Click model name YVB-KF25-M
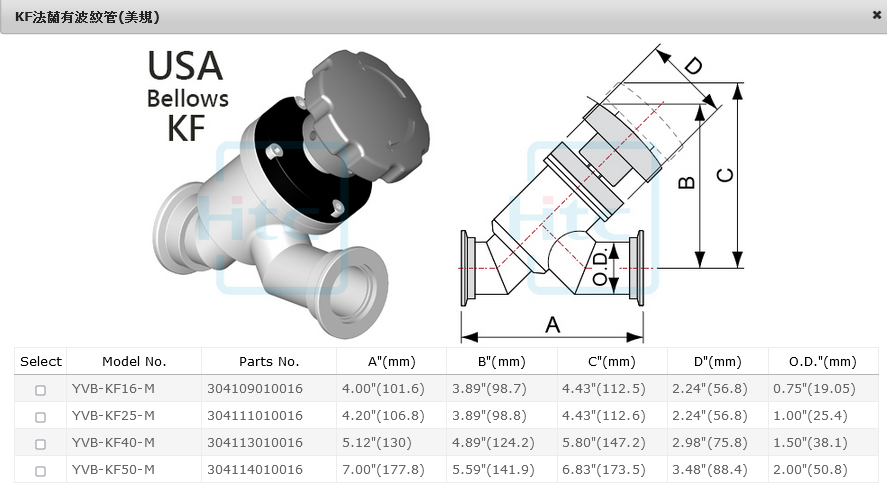 tap(113, 416)
